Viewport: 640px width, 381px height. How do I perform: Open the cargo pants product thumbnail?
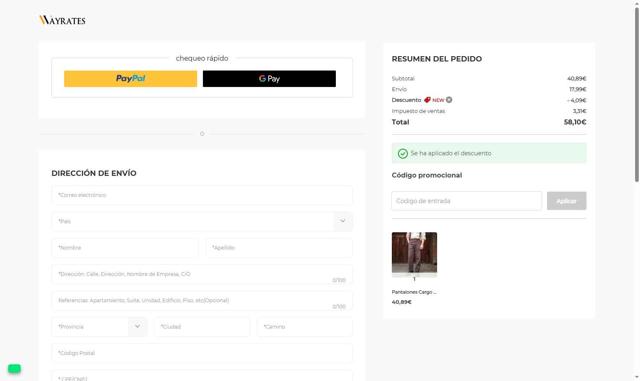tap(414, 252)
